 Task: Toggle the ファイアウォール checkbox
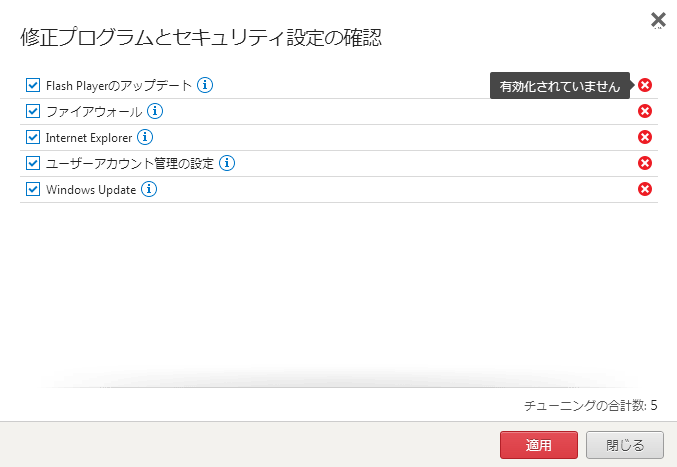33,111
